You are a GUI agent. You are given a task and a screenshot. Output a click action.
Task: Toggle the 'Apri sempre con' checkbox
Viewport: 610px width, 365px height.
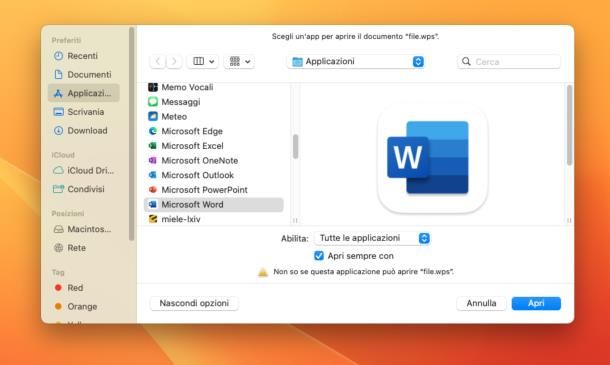tap(319, 256)
